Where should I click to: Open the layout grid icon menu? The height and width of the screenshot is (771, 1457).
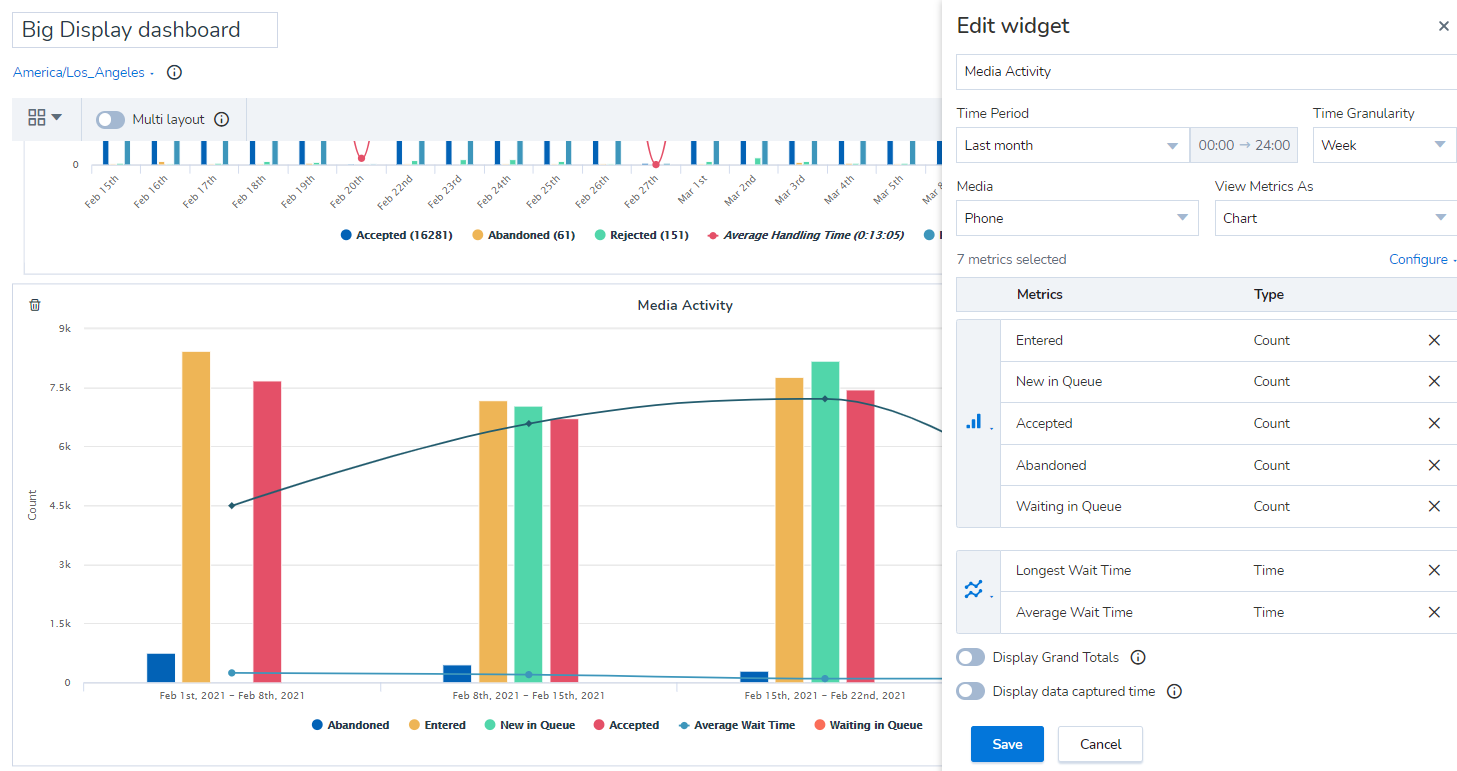(45, 118)
